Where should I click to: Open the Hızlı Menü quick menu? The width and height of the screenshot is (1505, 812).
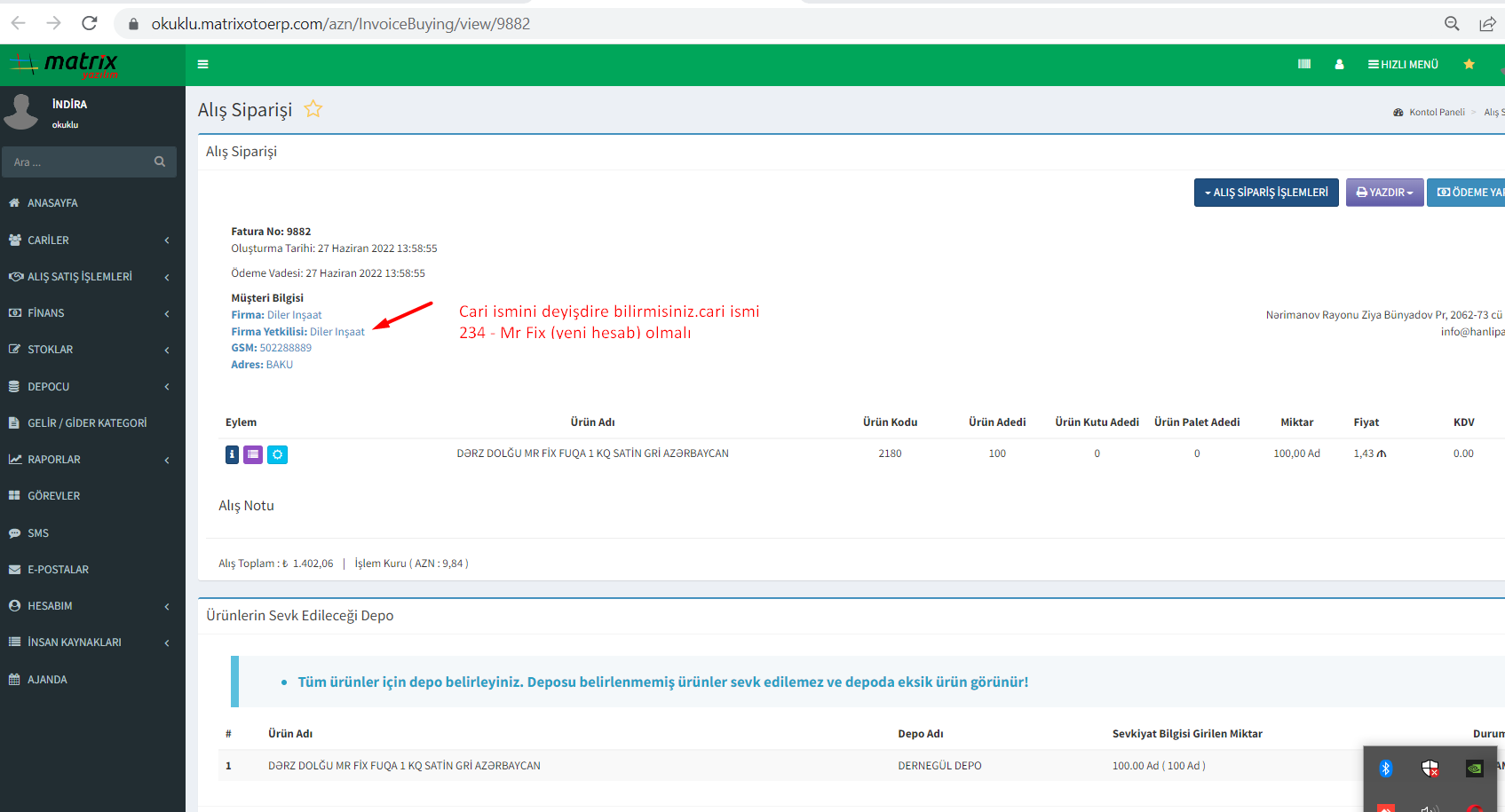[x=1403, y=64]
